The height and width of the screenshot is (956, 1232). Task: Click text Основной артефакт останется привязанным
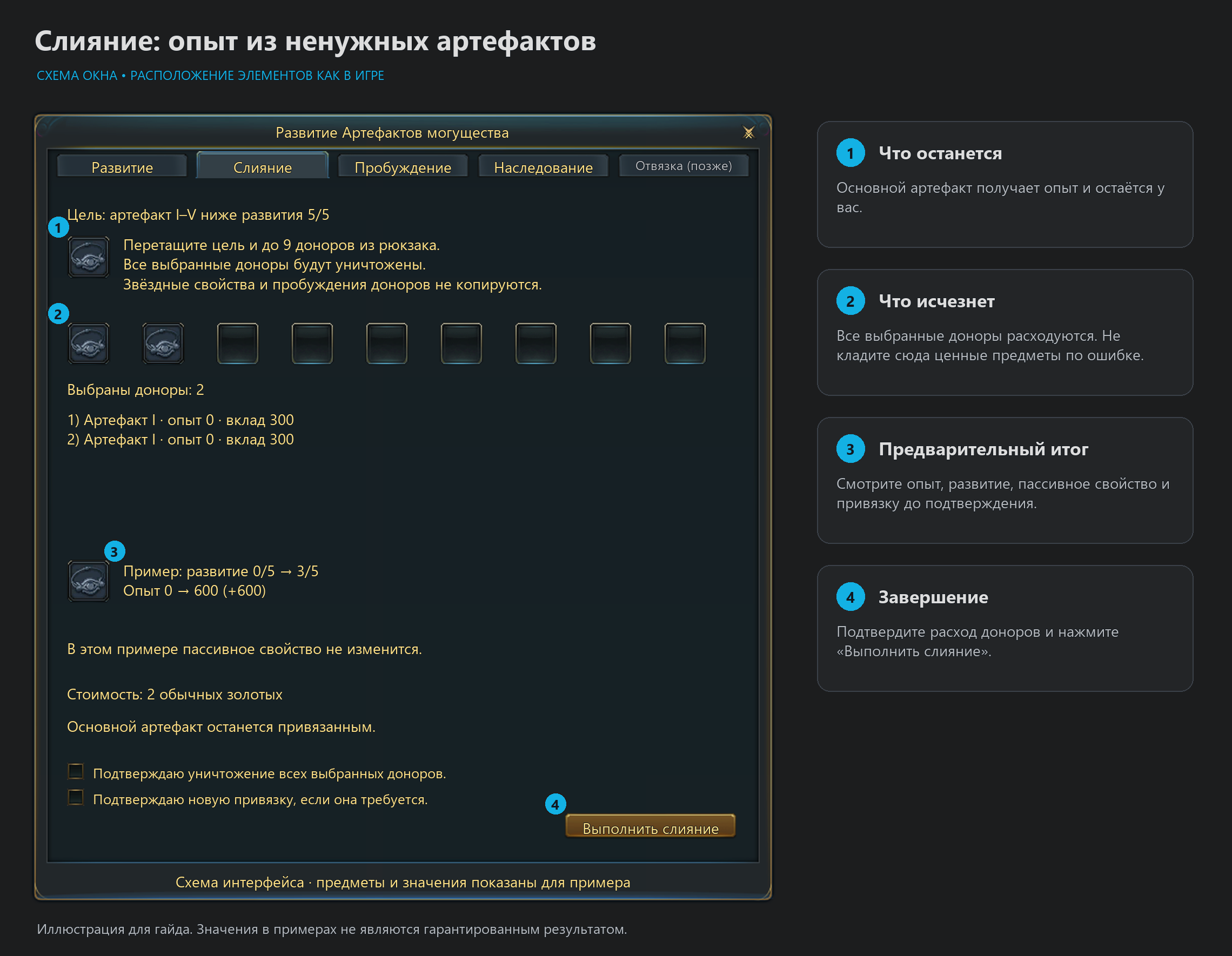pyautogui.click(x=221, y=727)
